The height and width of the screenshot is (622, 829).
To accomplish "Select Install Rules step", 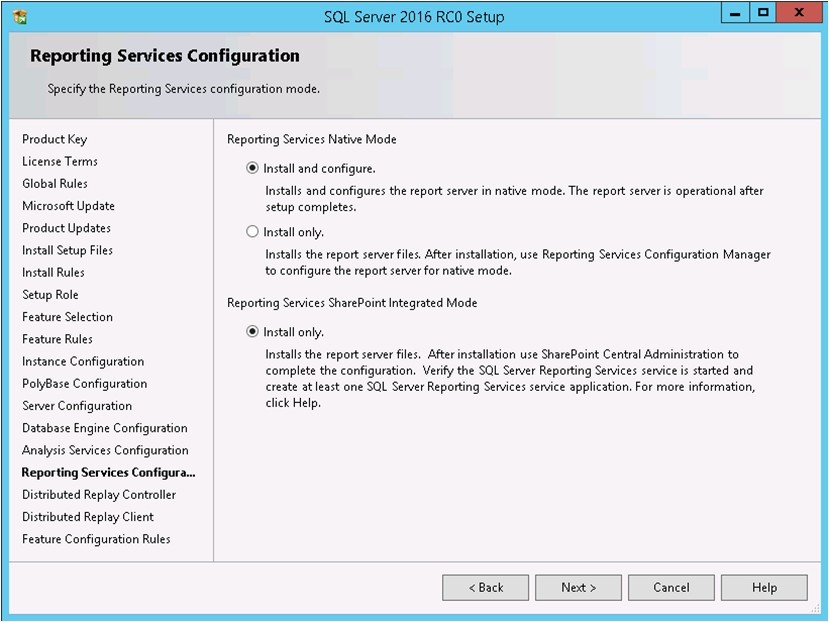I will click(x=53, y=272).
